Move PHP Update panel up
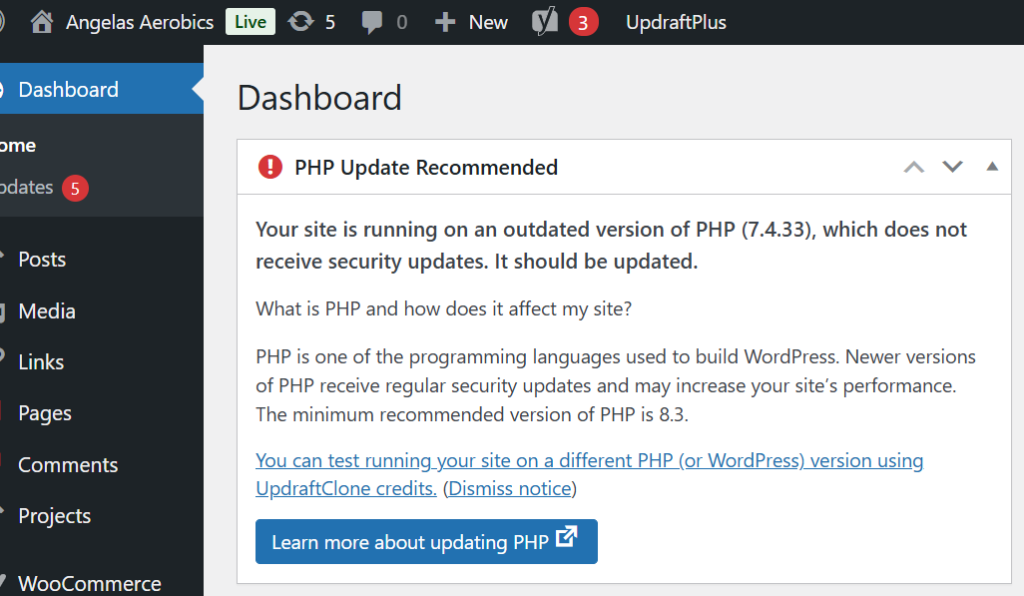 tap(914, 167)
